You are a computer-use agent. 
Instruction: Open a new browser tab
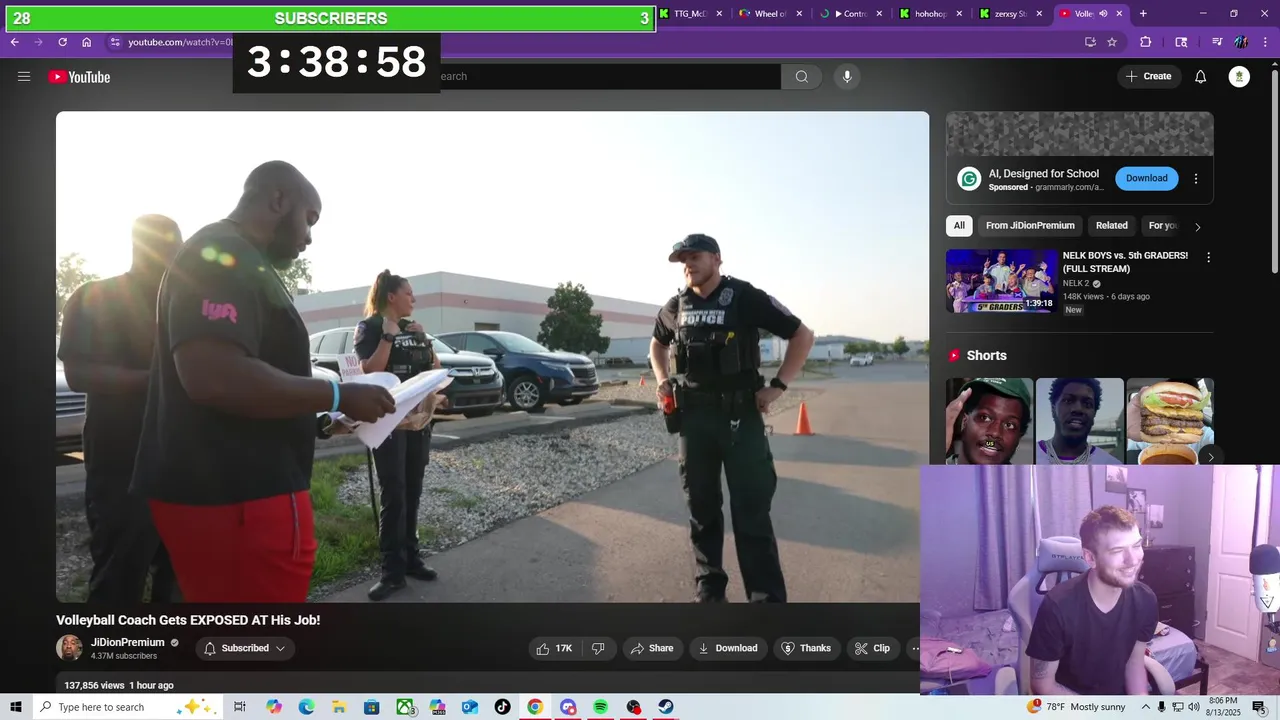click(x=1143, y=14)
